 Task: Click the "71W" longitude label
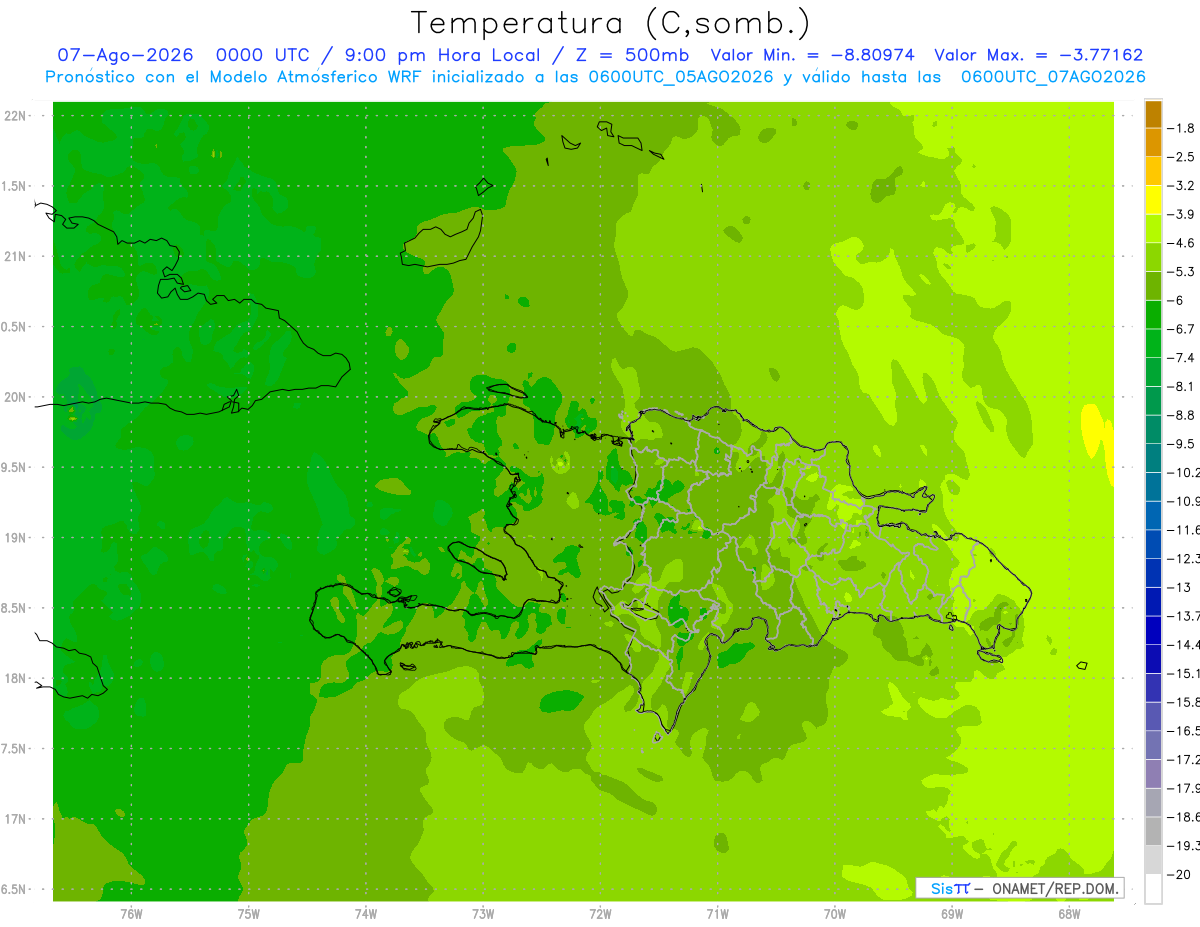coord(717,913)
